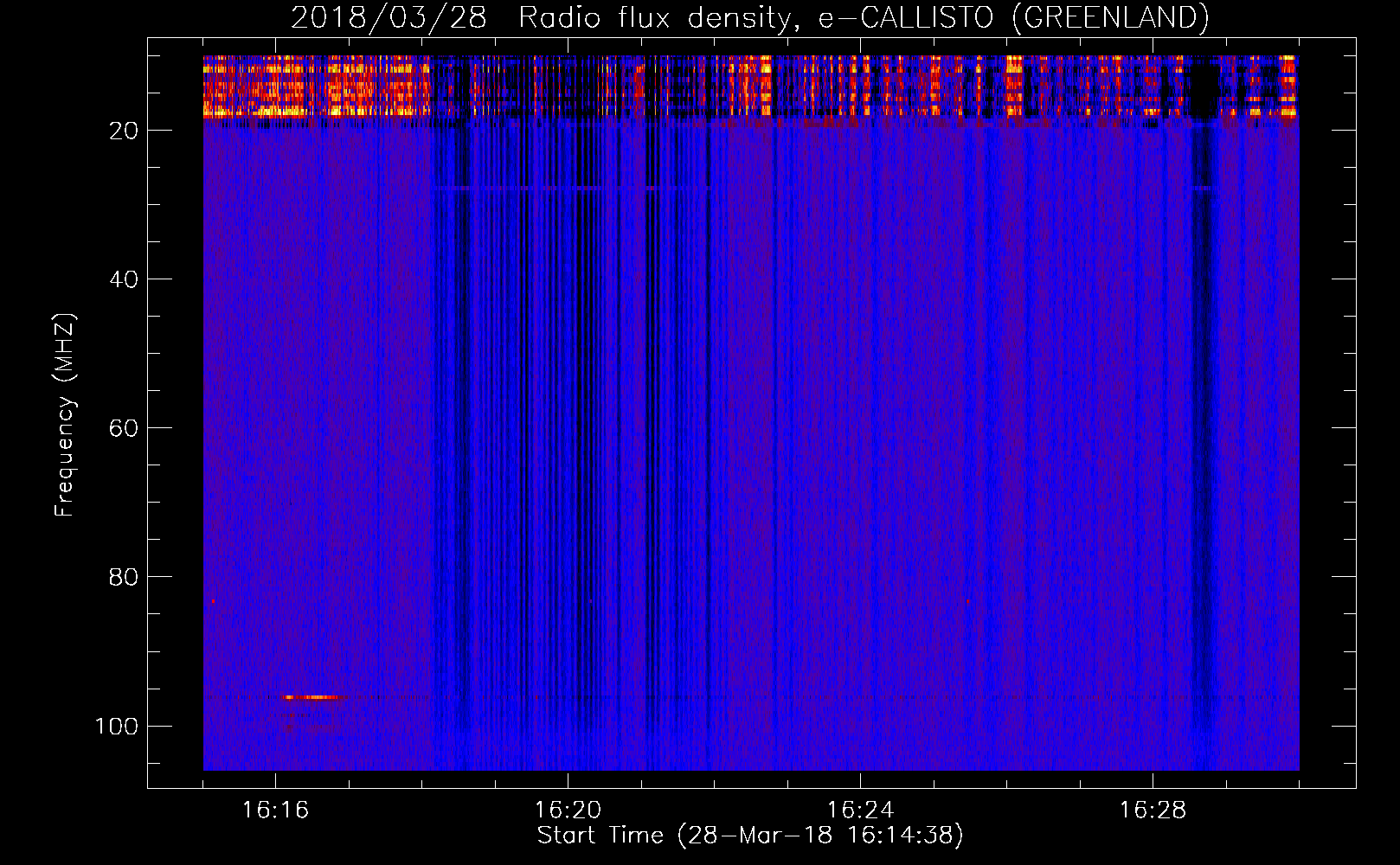The width and height of the screenshot is (1400, 865).
Task: Click the bright red emission streak near 96 MHz
Action: pos(311,697)
